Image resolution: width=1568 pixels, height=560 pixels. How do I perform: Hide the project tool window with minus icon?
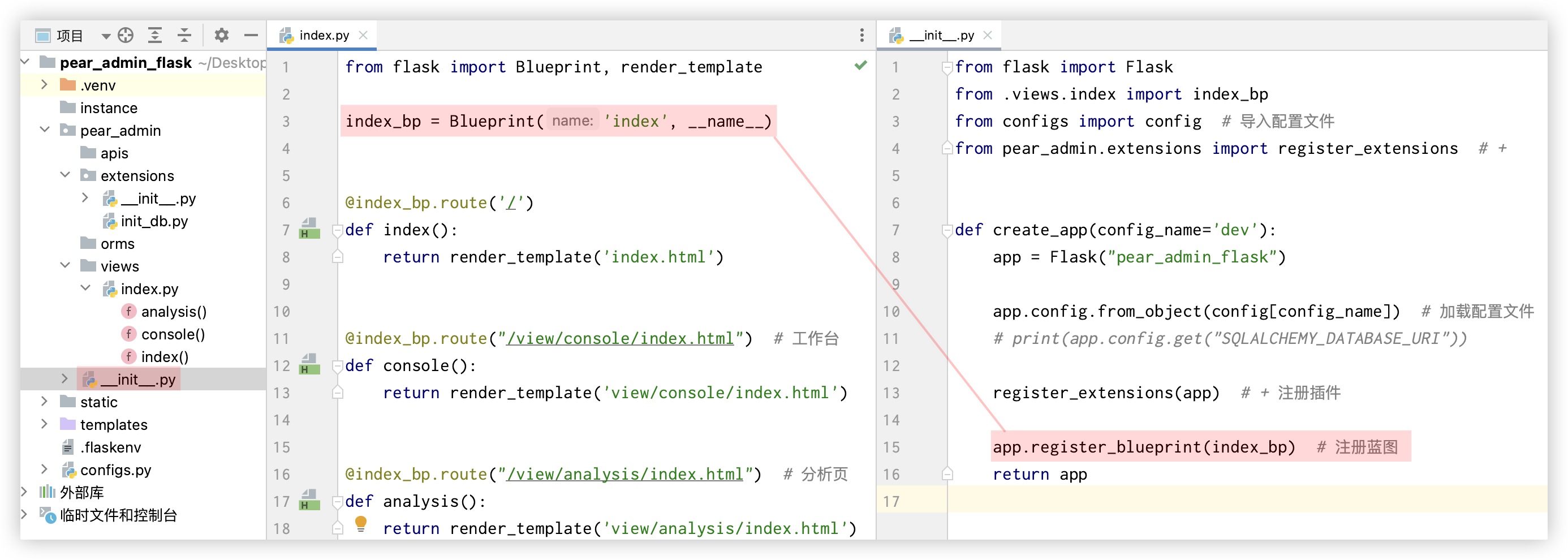click(251, 35)
